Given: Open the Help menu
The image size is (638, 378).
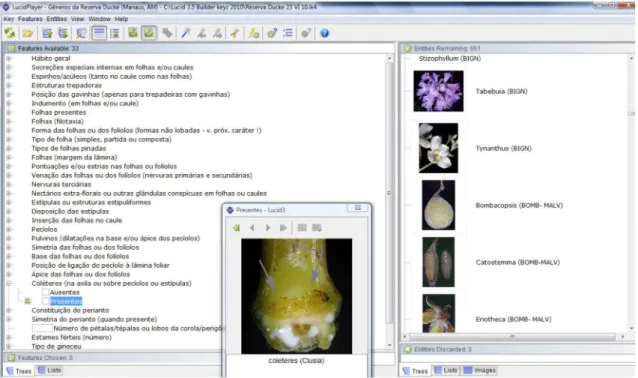Looking at the screenshot, I should [121, 19].
